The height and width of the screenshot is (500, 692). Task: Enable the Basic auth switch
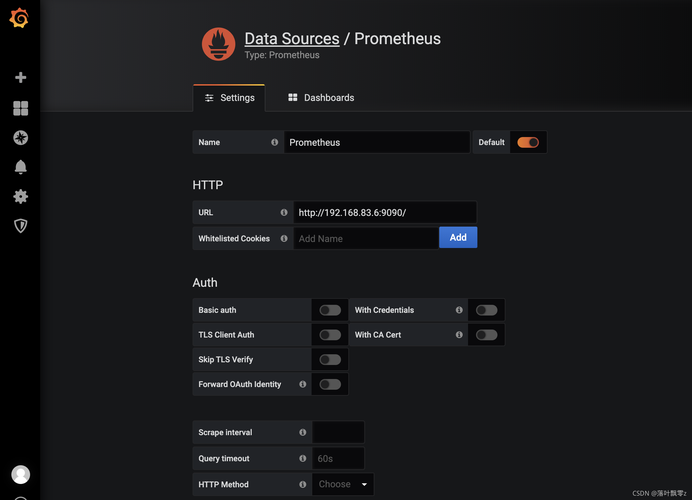pyautogui.click(x=330, y=310)
